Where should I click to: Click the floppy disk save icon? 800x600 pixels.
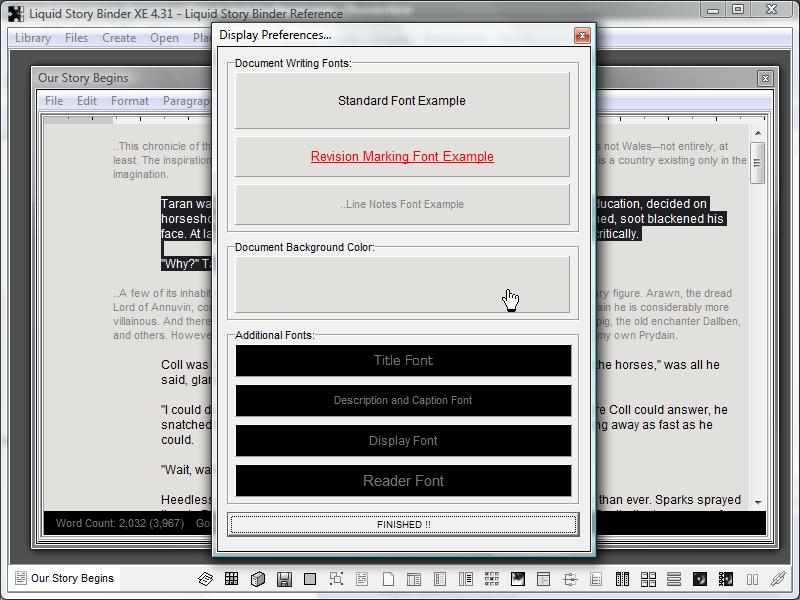(284, 579)
